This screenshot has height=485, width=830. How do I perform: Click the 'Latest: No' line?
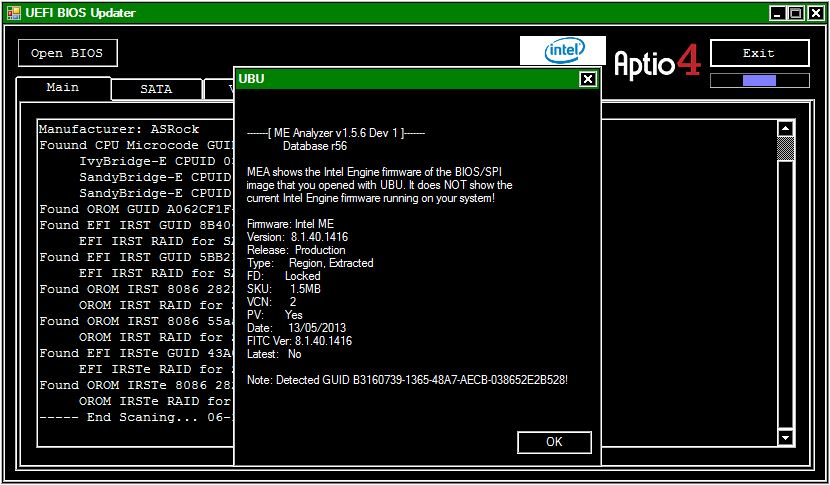pos(274,354)
